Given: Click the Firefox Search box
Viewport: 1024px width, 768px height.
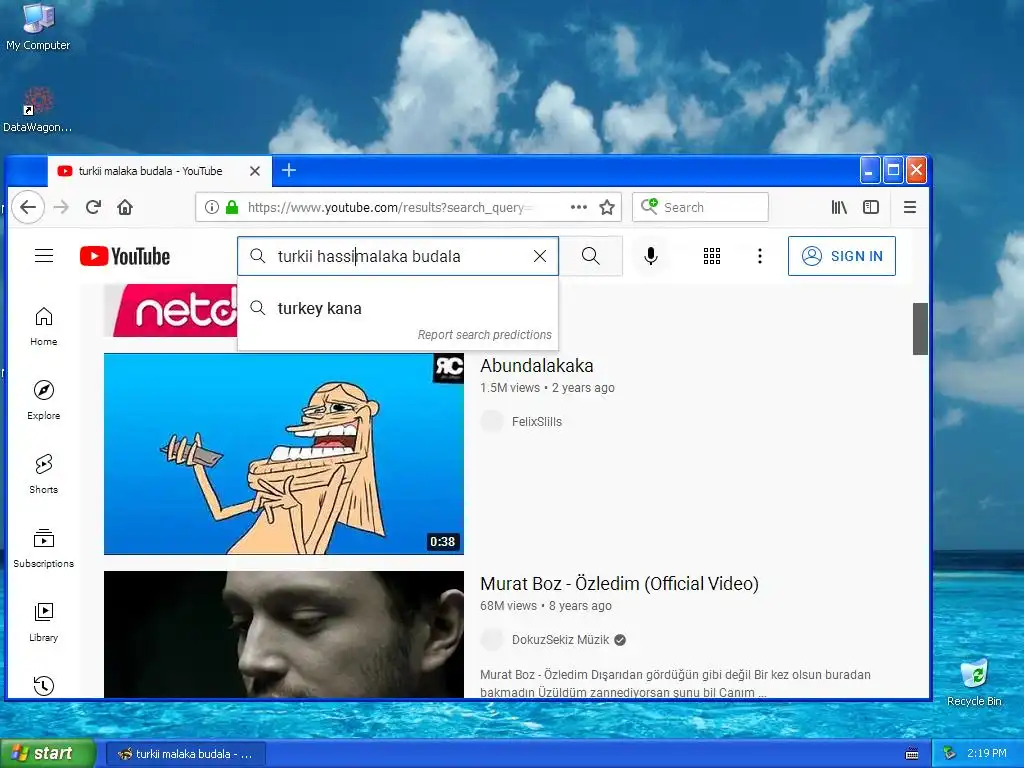Looking at the screenshot, I should pos(700,208).
